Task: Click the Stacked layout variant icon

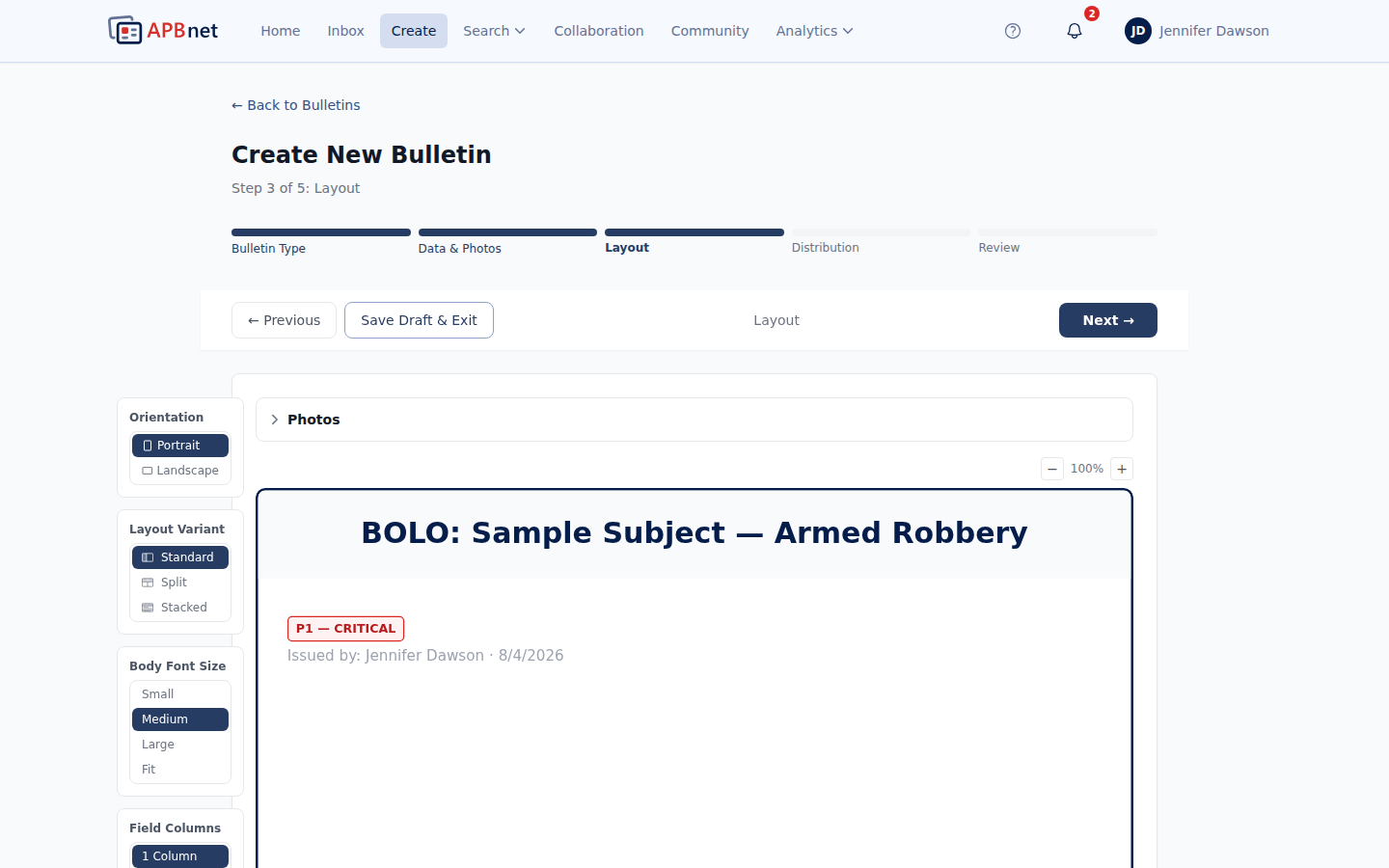Action: pos(148,608)
